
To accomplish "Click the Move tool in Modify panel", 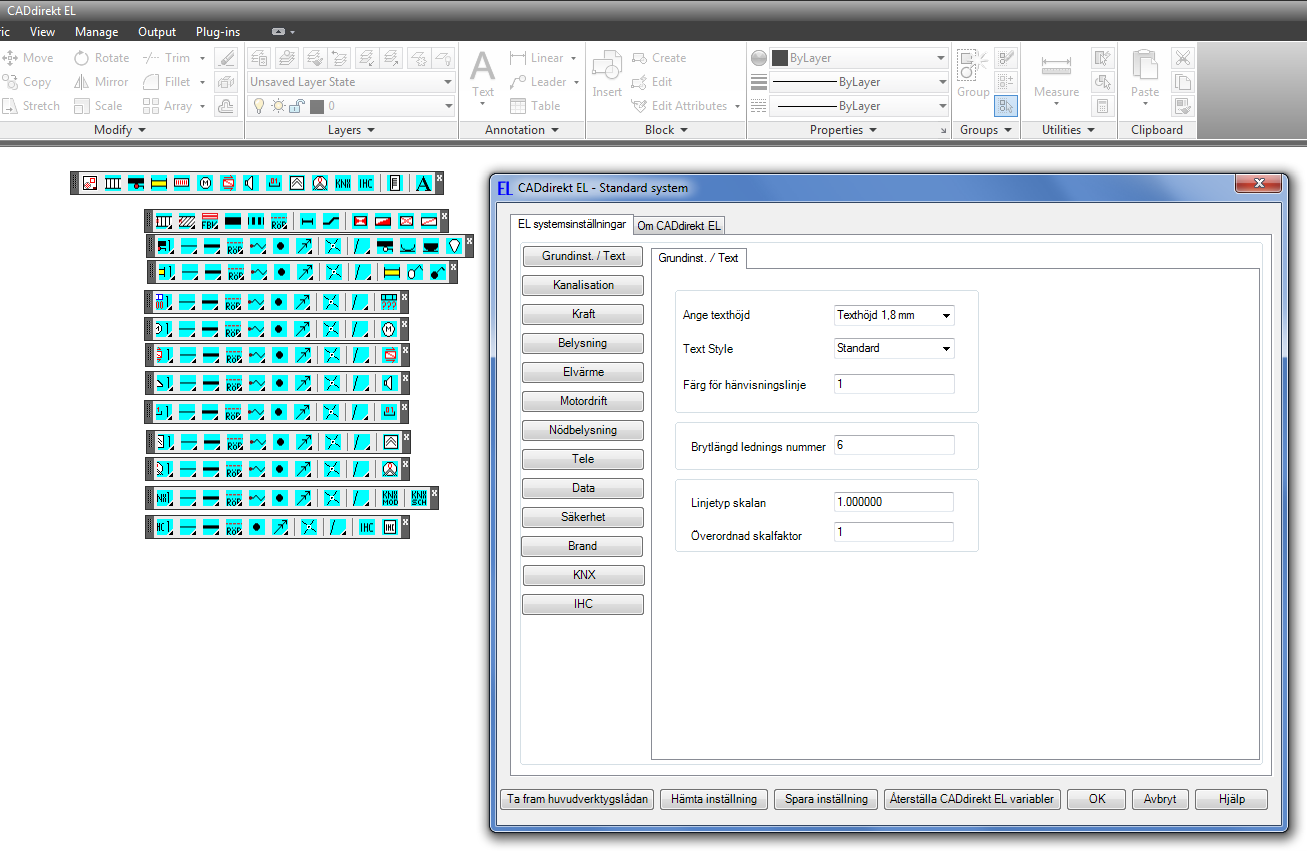I will (x=28, y=58).
